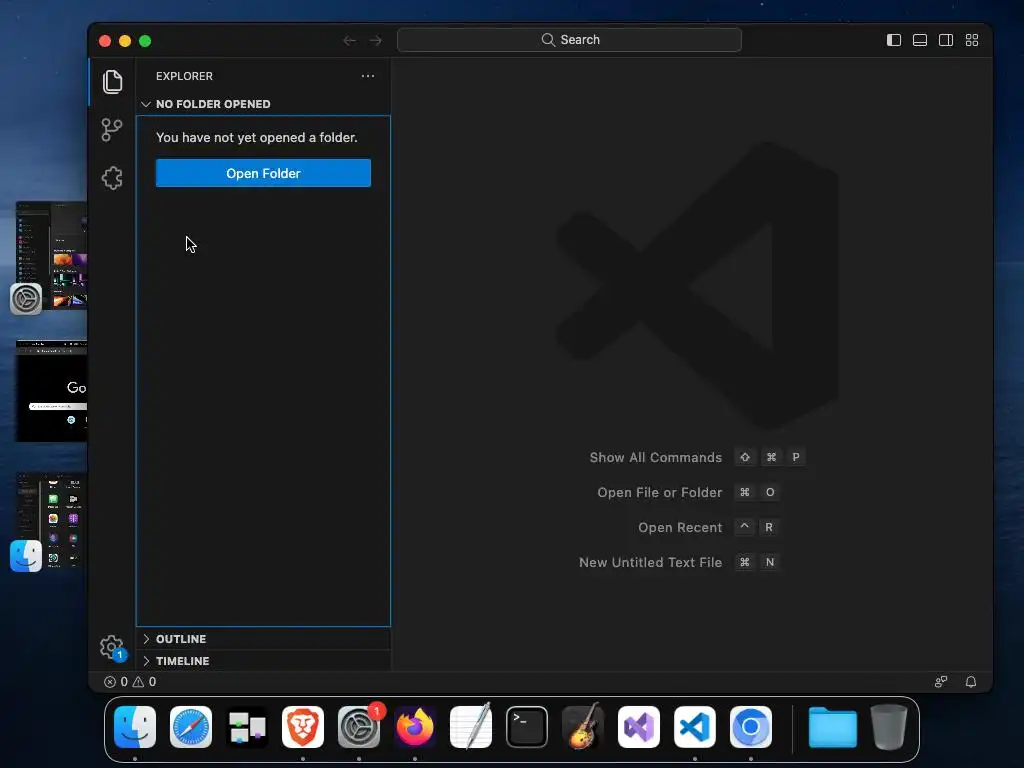Select the System Settings Stage Manager thumbnail

(52, 255)
